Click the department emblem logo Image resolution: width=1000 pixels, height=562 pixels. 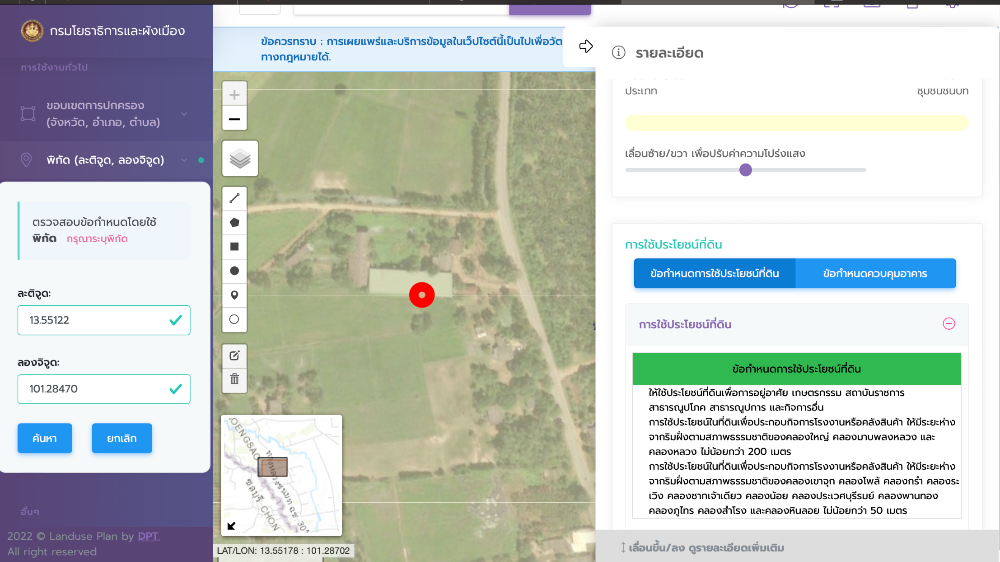tap(32, 30)
